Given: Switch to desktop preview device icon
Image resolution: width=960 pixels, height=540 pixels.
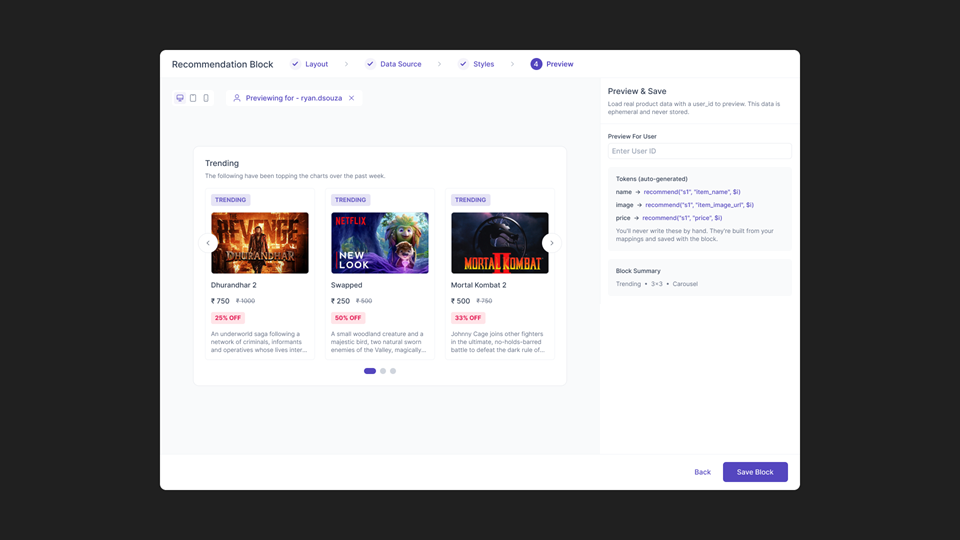Looking at the screenshot, I should (x=180, y=98).
